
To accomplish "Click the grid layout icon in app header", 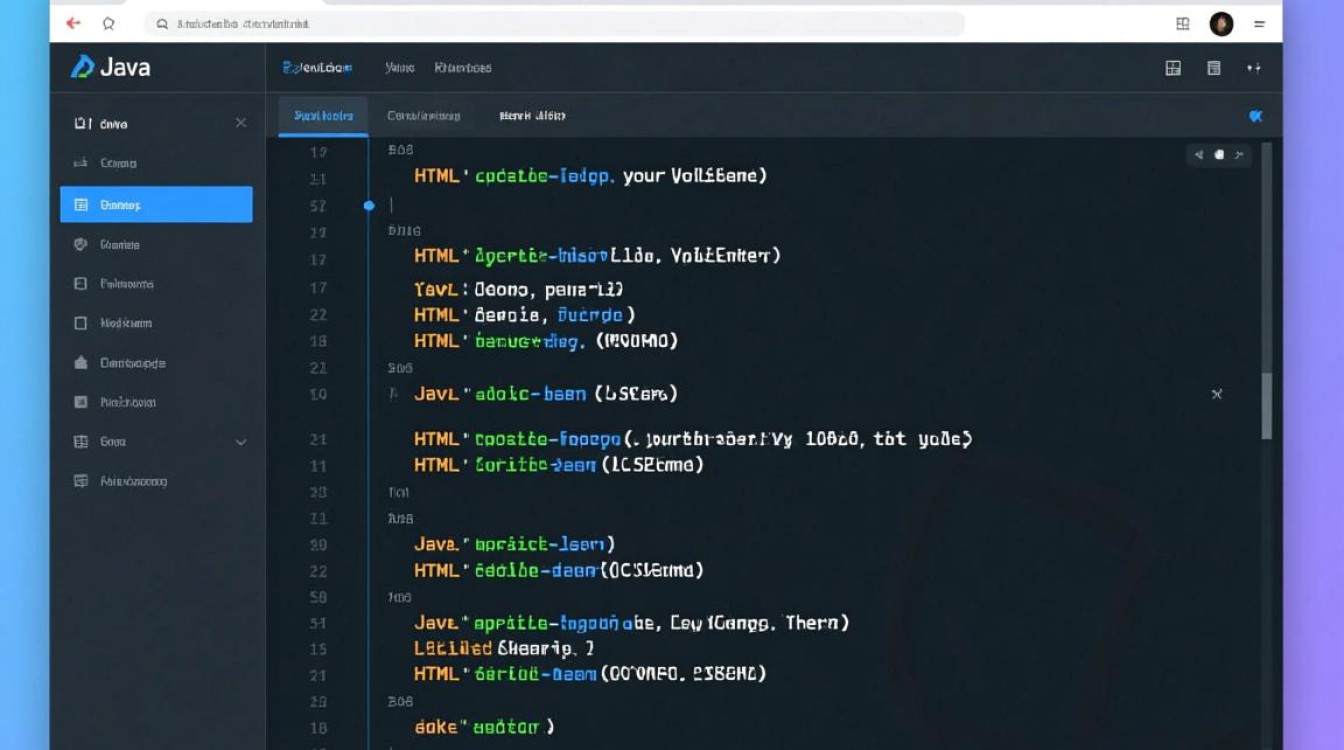I will [x=1173, y=68].
